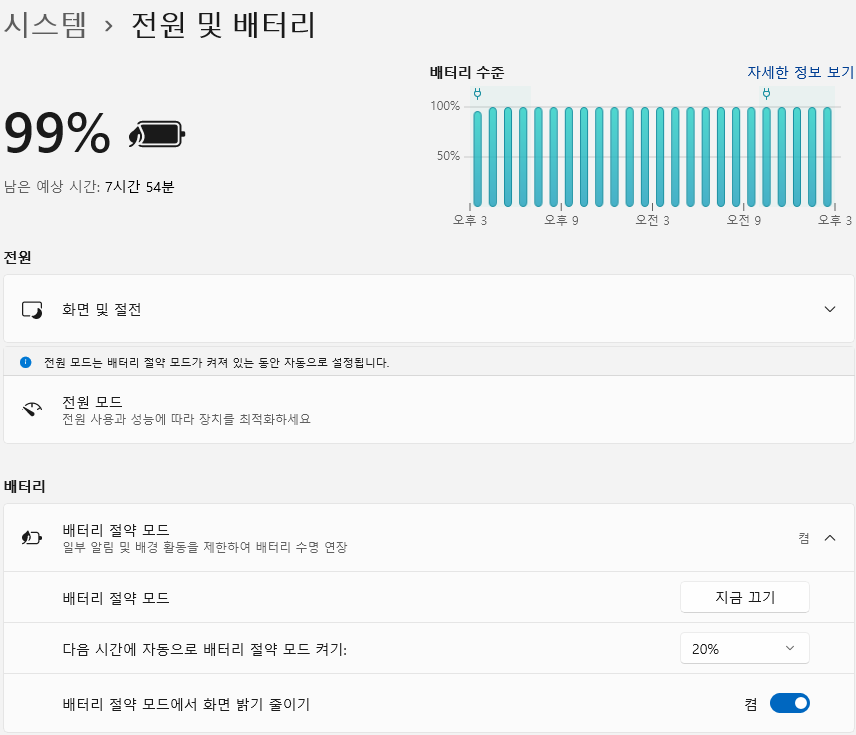
Task: Collapse the 배터리 절약 모드 section
Action: click(x=829, y=538)
